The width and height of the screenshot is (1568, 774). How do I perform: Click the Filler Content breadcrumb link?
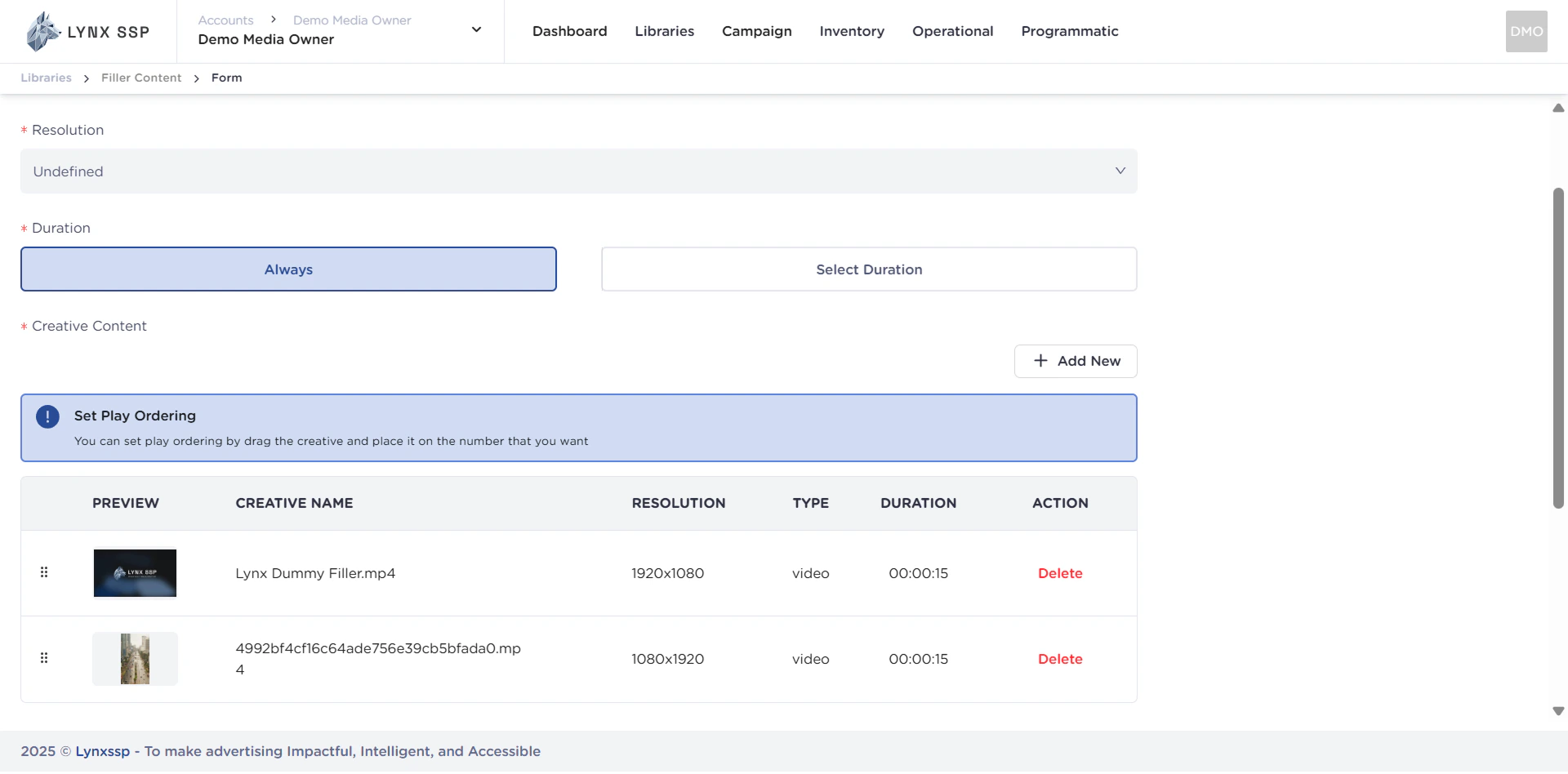tap(140, 78)
